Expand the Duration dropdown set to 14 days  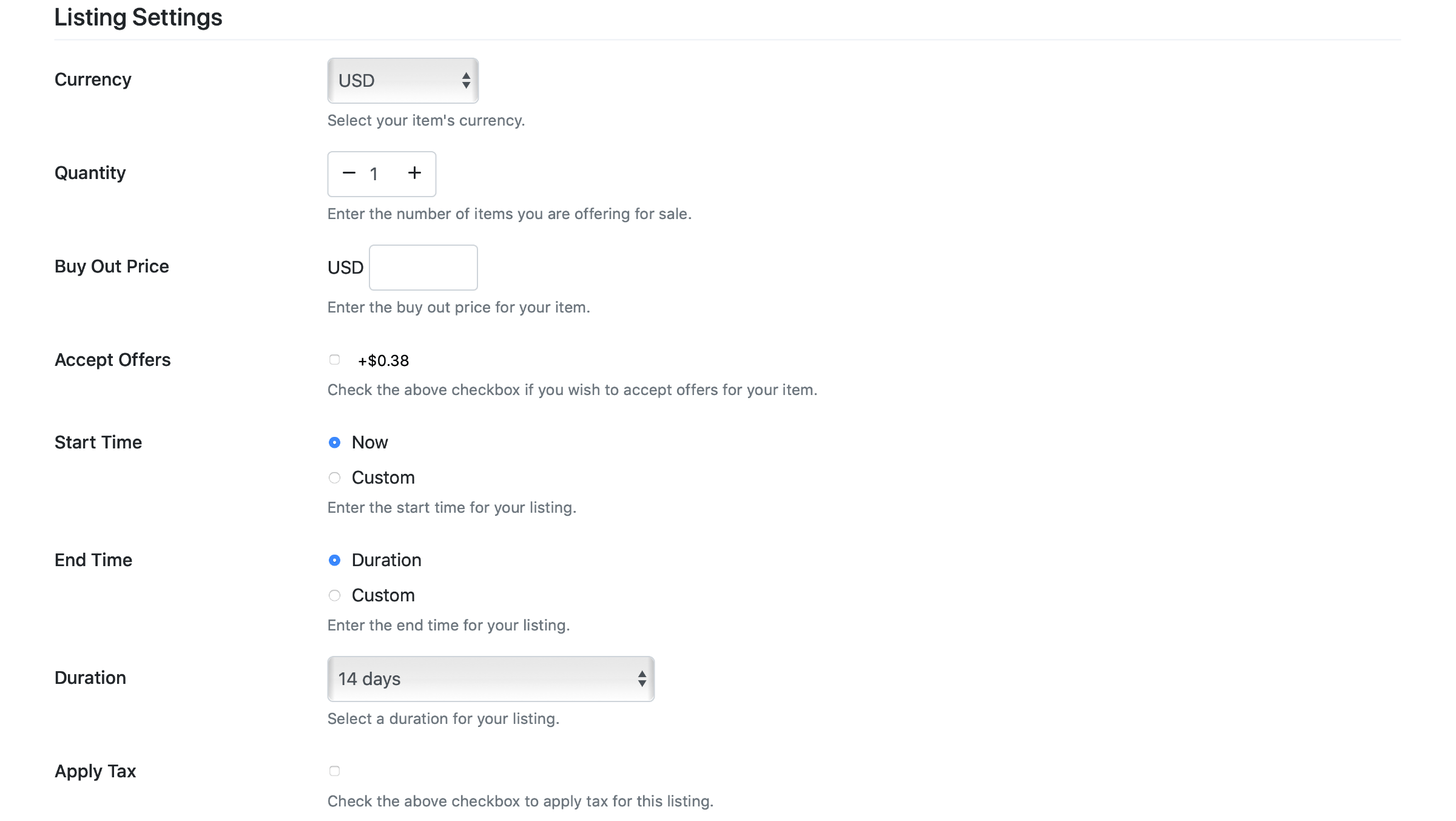[x=490, y=679]
